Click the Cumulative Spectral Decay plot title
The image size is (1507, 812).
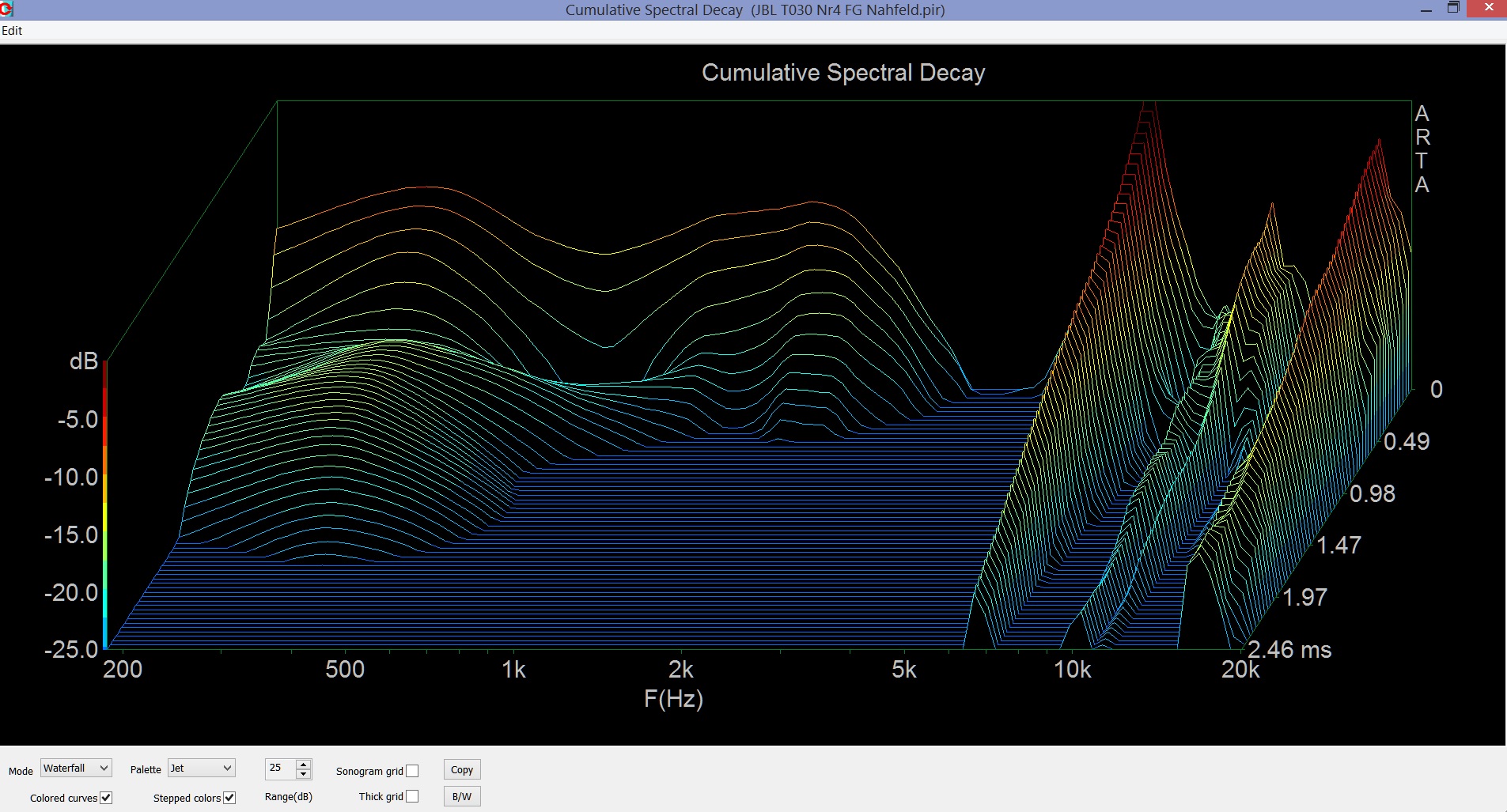pos(843,73)
